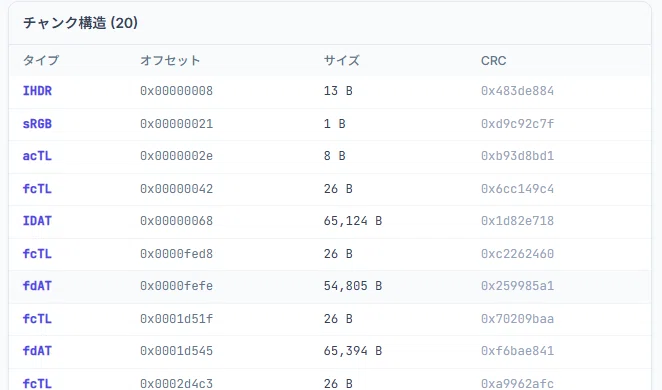Click the サイズ column header
Screen dimensions: 662x390
tap(342, 60)
